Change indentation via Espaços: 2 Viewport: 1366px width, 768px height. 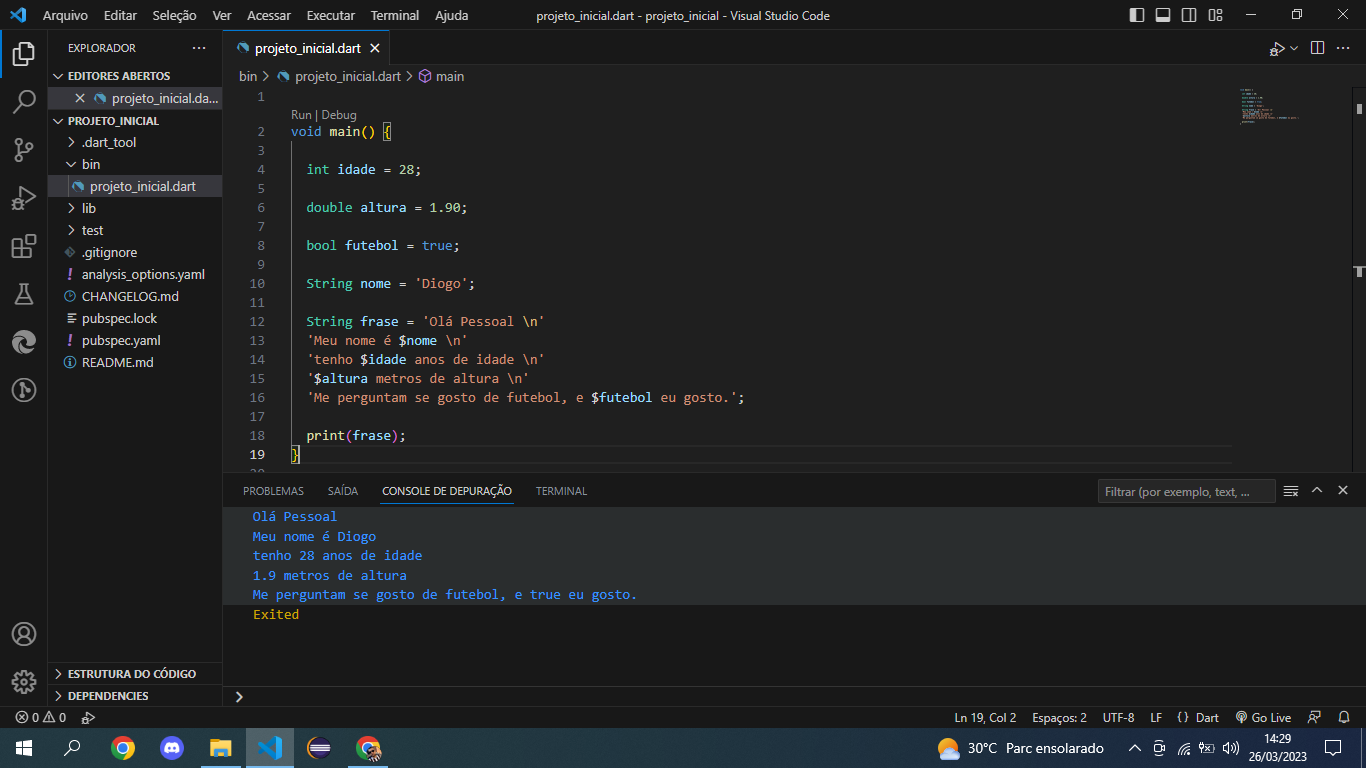tap(1059, 717)
